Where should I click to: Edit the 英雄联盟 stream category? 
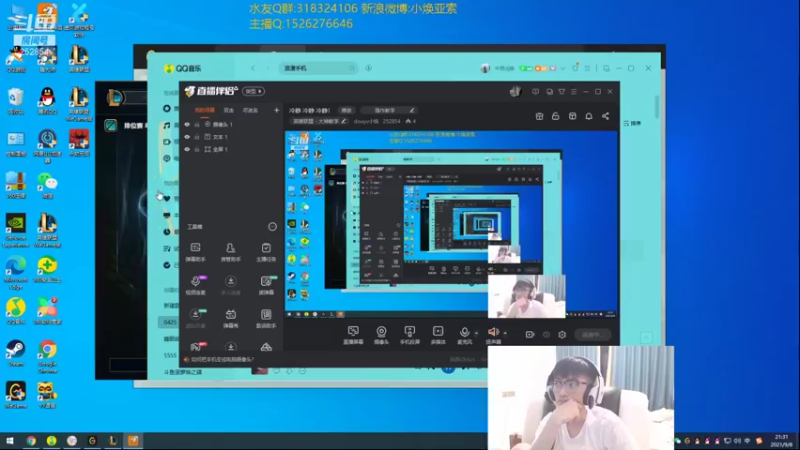(x=319, y=121)
